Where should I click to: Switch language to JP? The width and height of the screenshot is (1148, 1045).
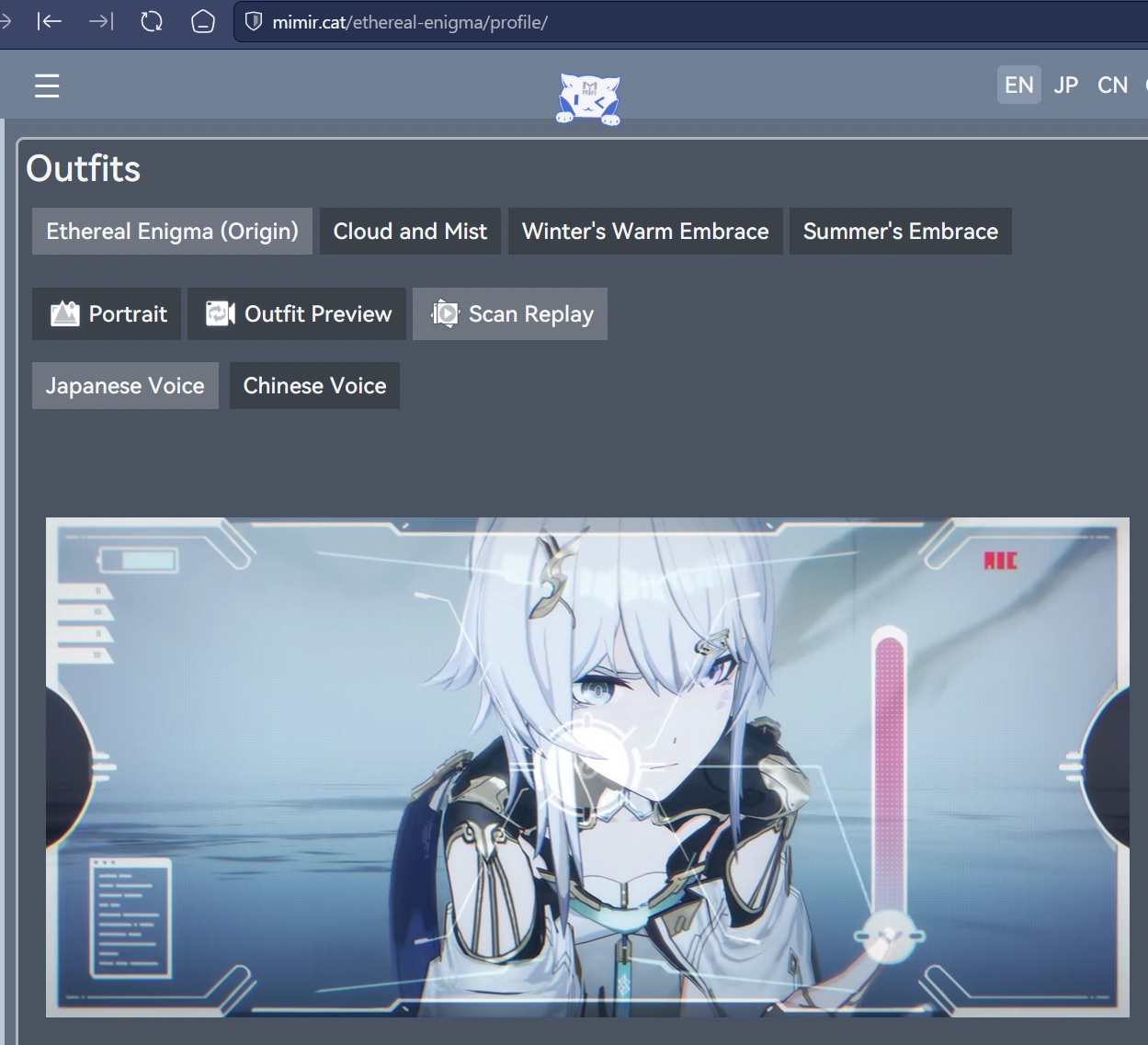[x=1066, y=85]
